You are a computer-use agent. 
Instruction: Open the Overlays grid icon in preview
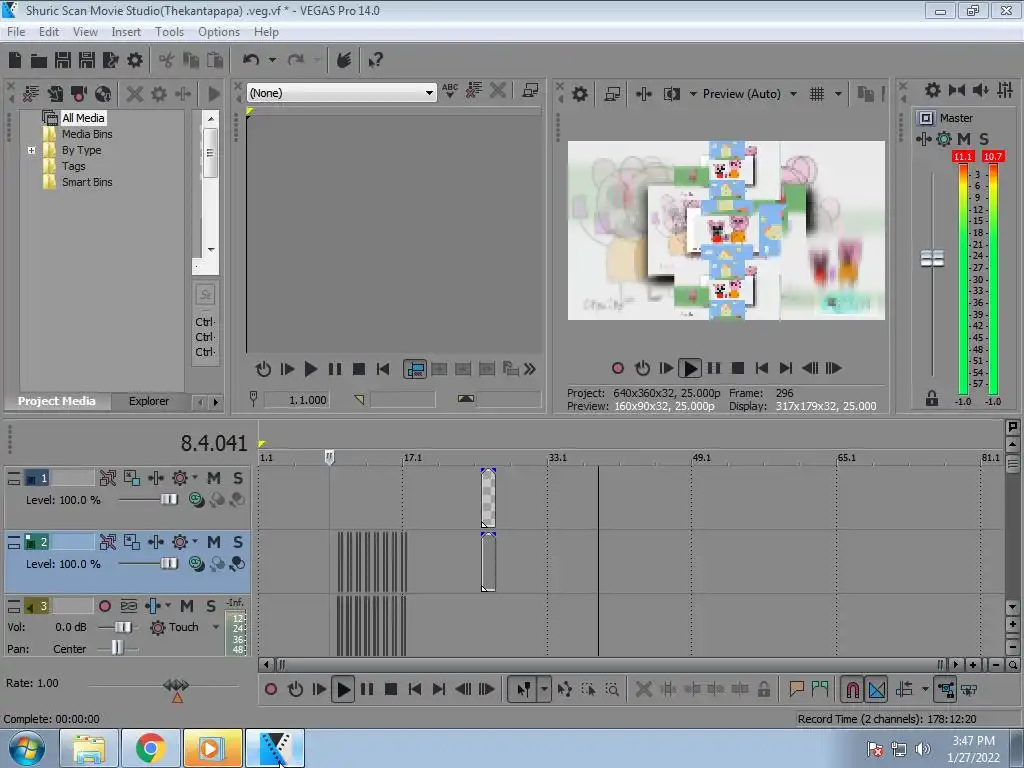(x=817, y=94)
